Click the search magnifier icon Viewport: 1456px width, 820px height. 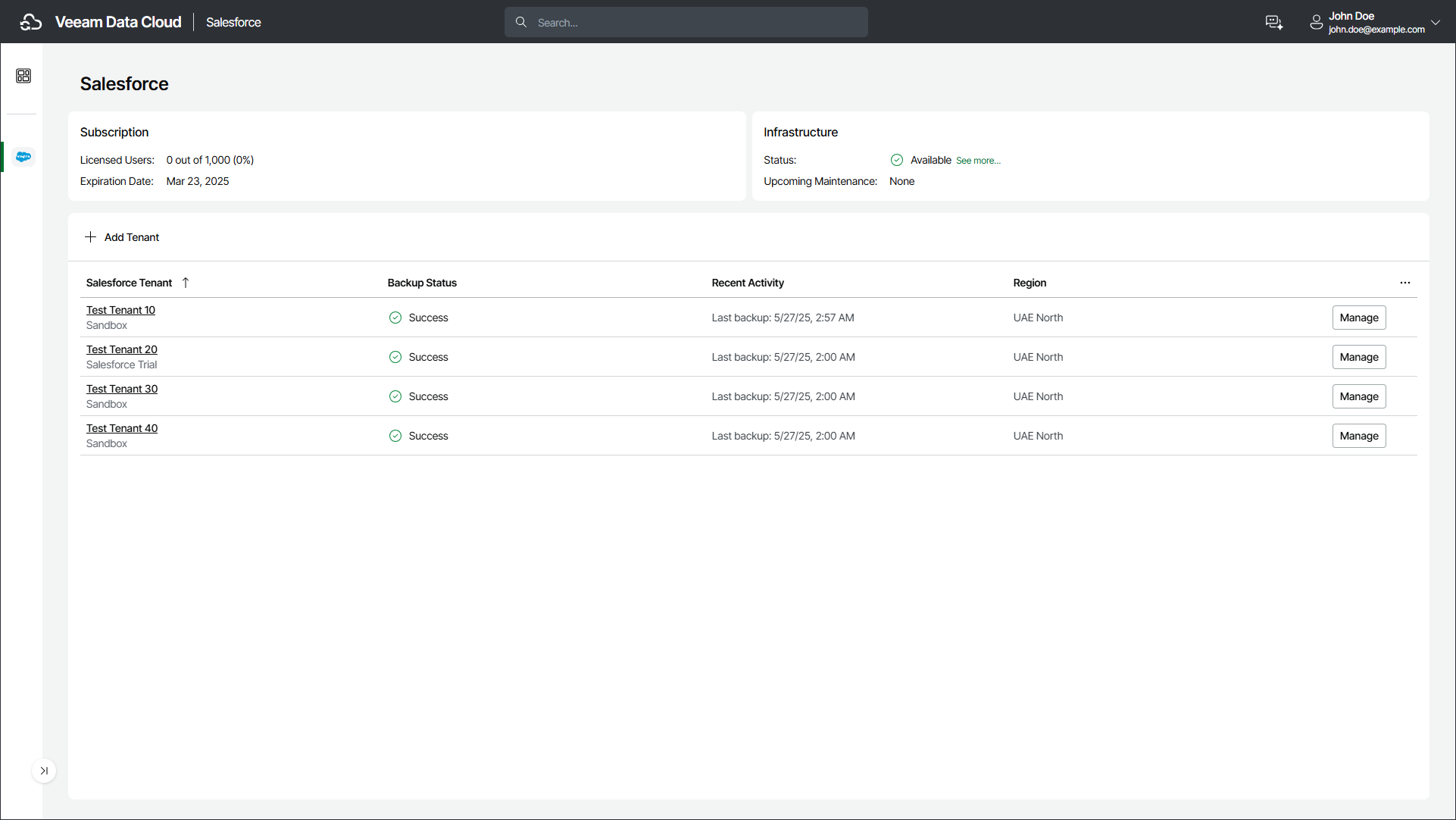(x=521, y=22)
